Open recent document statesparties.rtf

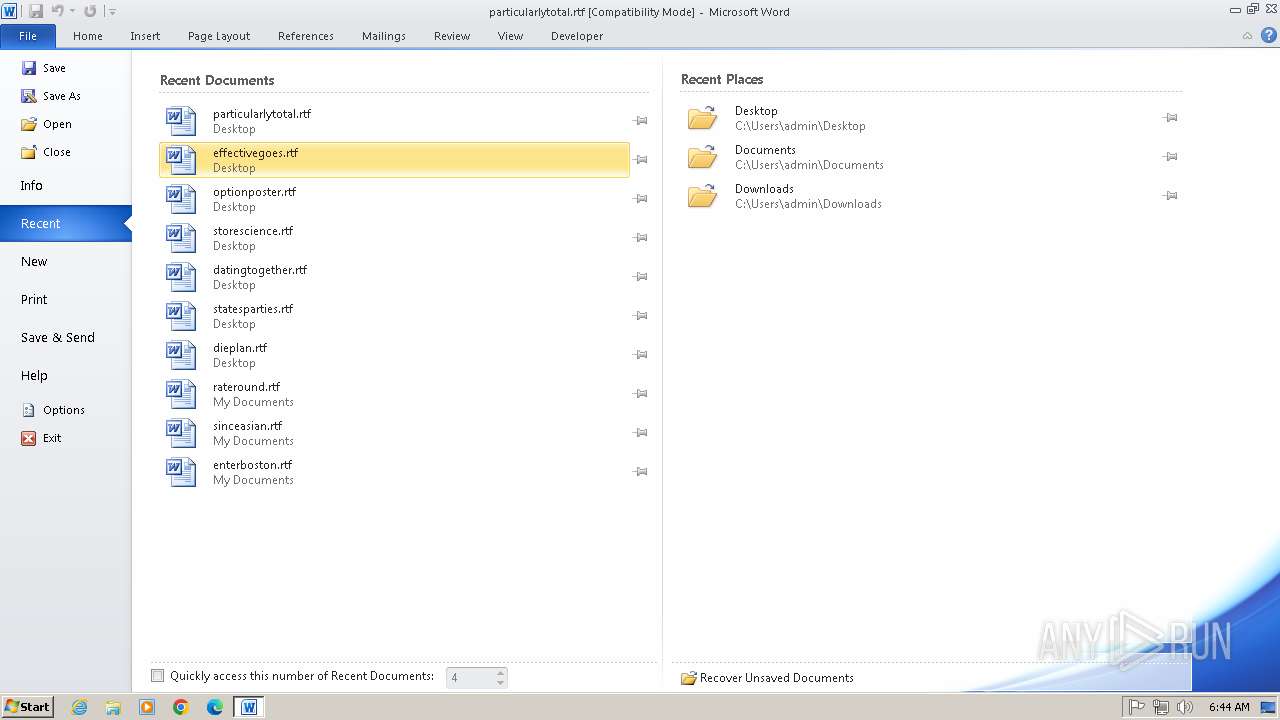(x=394, y=316)
